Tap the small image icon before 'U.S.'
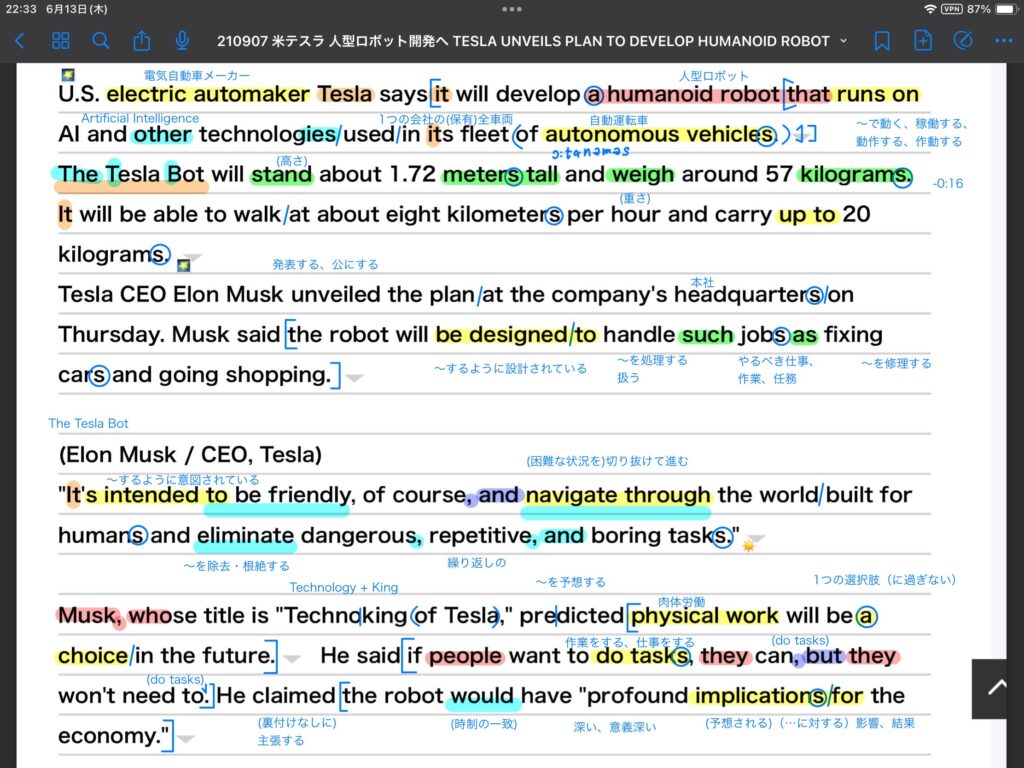The height and width of the screenshot is (768, 1024). click(67, 74)
